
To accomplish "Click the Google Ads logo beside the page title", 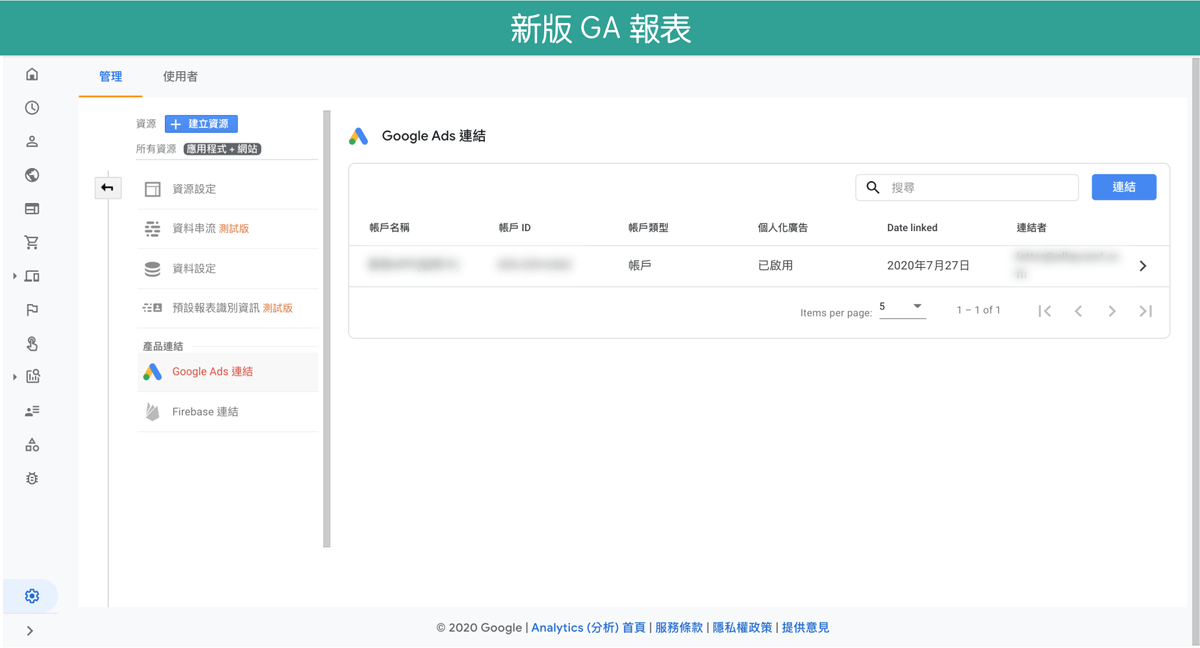I will click(359, 136).
